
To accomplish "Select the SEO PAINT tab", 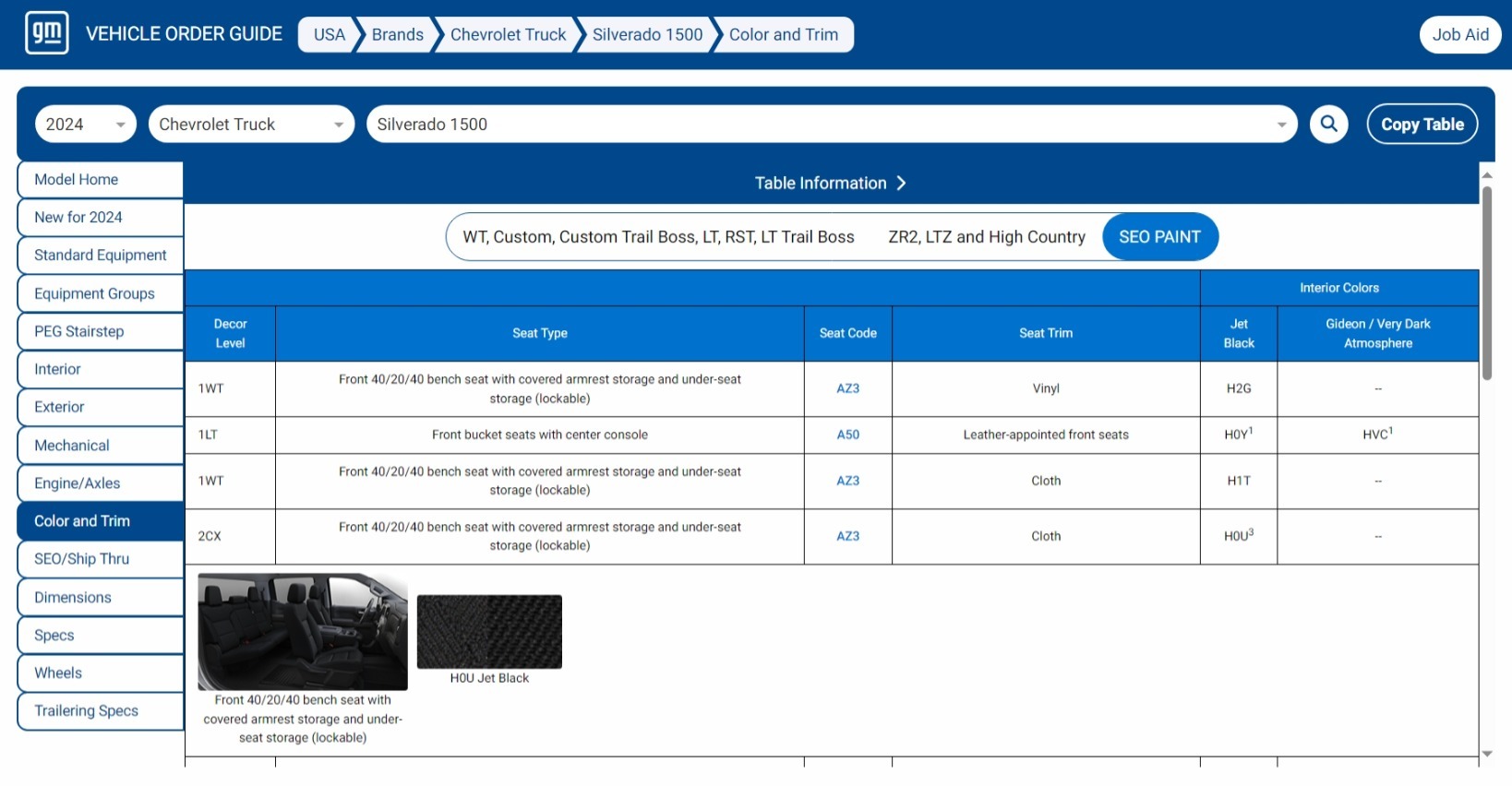I will 1159,236.
